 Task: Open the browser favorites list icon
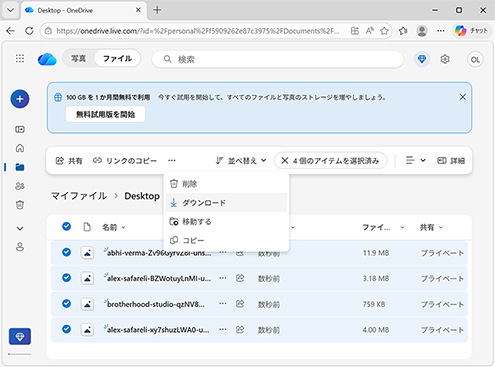pyautogui.click(x=403, y=31)
